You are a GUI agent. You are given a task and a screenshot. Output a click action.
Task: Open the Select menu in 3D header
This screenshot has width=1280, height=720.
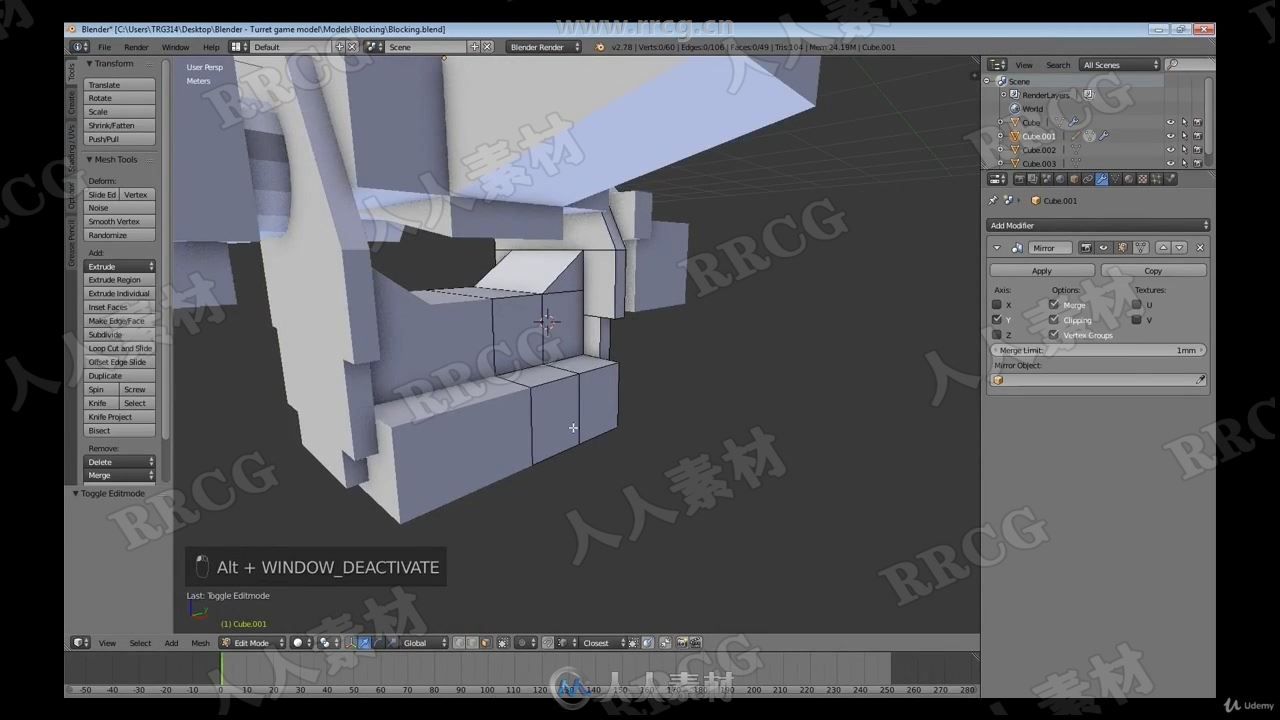(x=140, y=643)
